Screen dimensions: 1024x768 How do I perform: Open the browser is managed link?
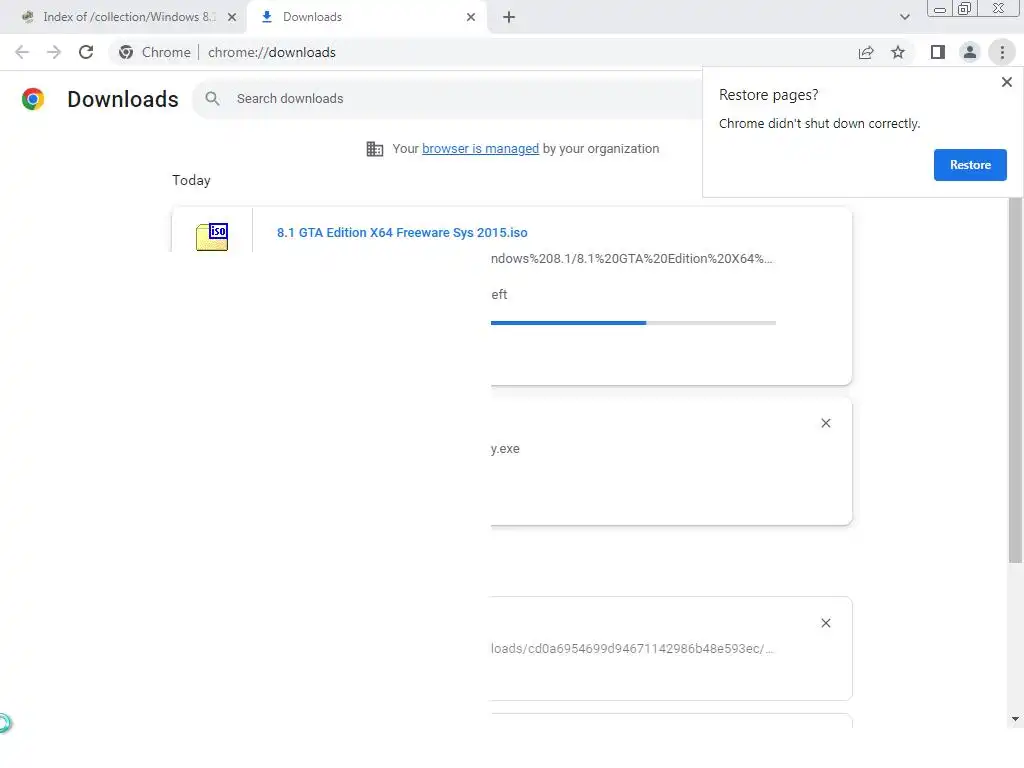click(480, 149)
